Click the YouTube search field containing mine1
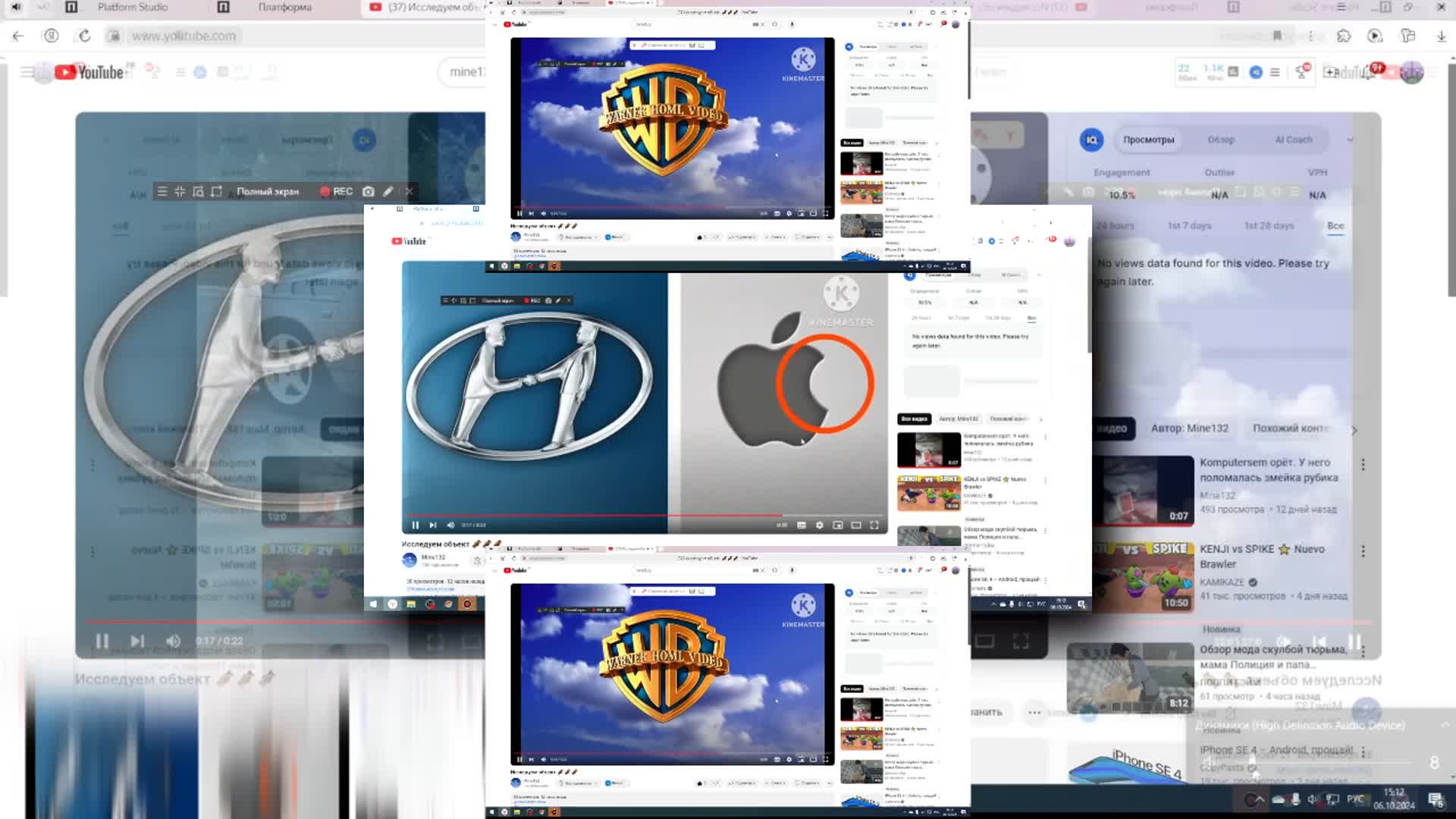This screenshot has width=1456, height=819. point(463,72)
